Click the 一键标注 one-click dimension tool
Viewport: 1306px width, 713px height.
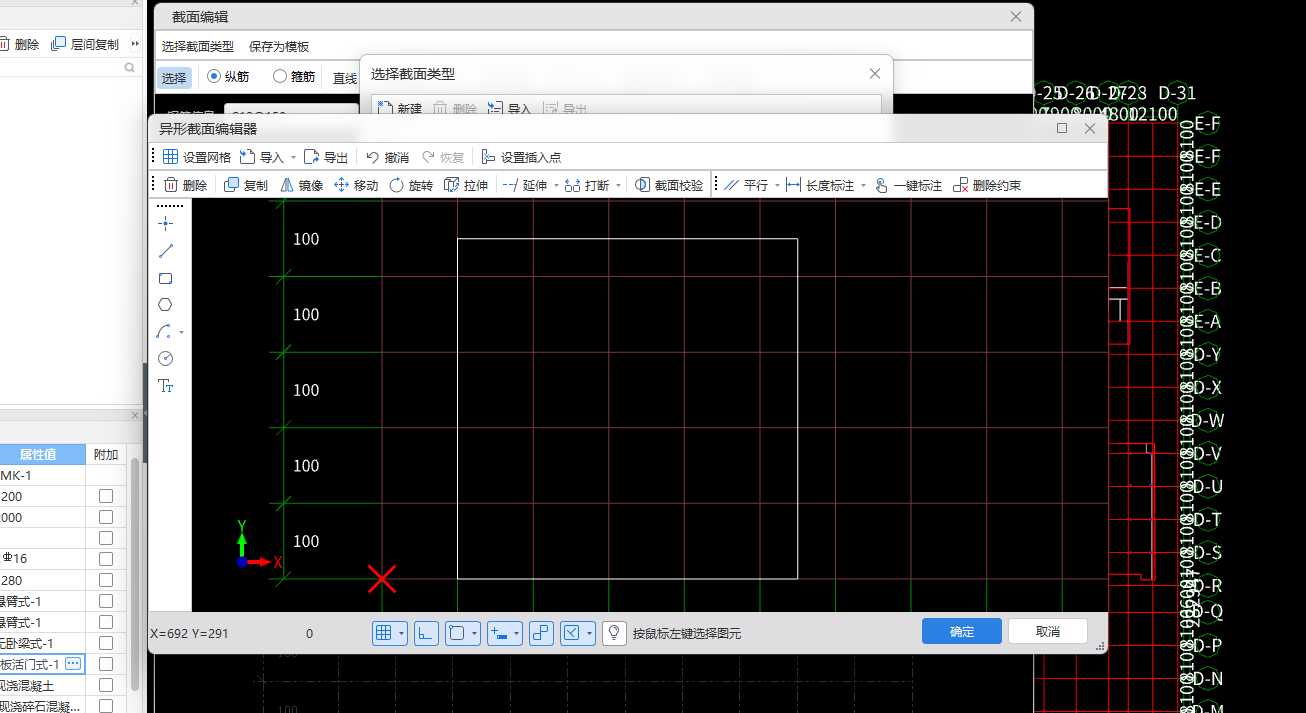[x=908, y=185]
